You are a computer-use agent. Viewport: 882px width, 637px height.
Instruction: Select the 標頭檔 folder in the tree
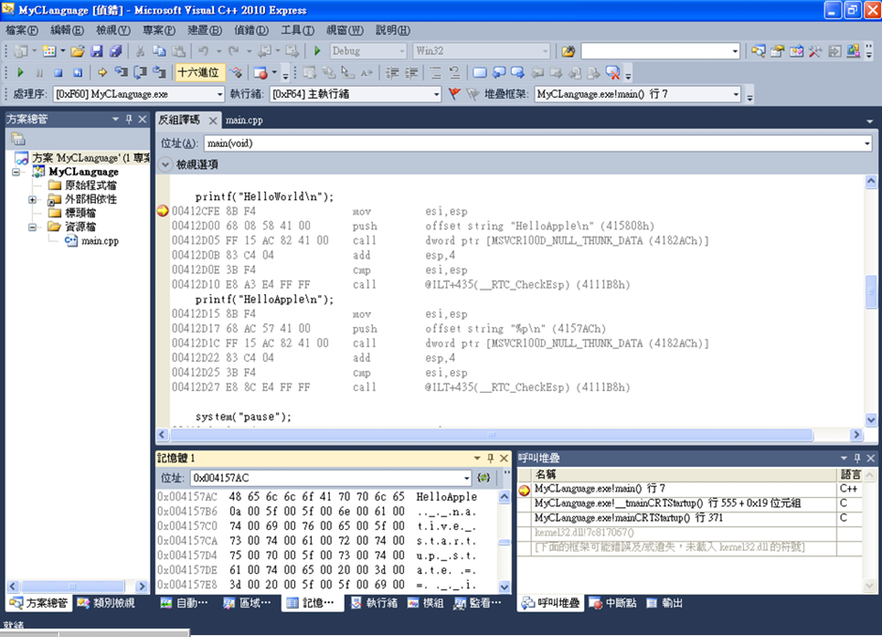[x=80, y=213]
